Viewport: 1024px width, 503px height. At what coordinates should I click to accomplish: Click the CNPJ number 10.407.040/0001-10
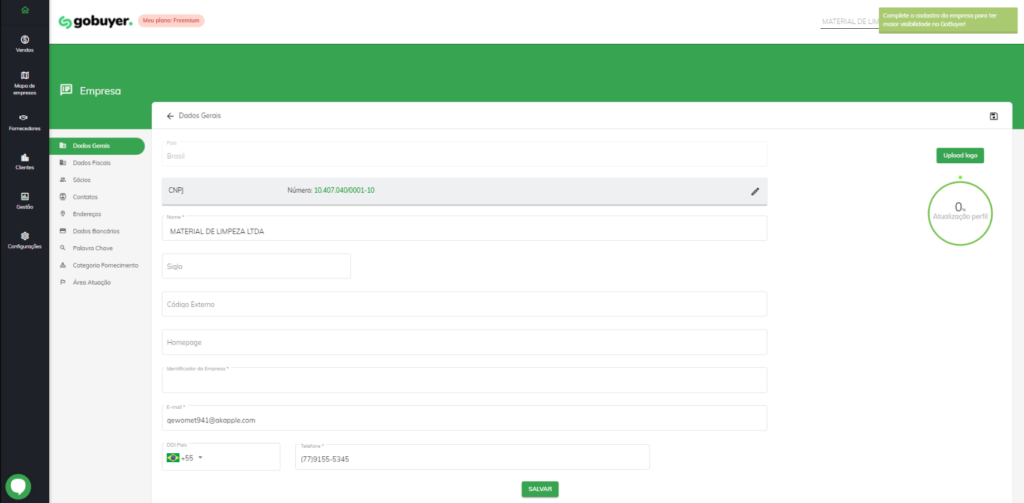pos(344,191)
